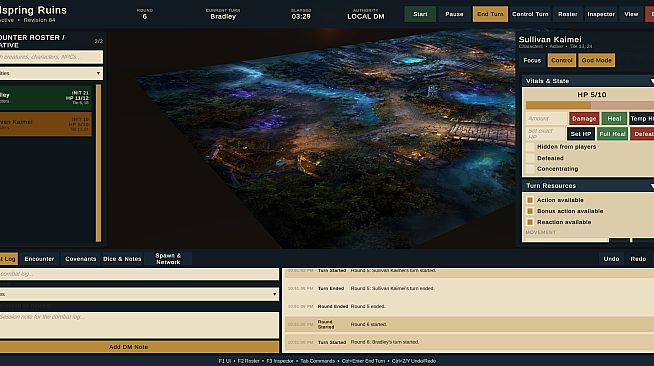Screen dimensions: 654x366
Task: Switch to the Encounter tab
Action: (x=39, y=259)
